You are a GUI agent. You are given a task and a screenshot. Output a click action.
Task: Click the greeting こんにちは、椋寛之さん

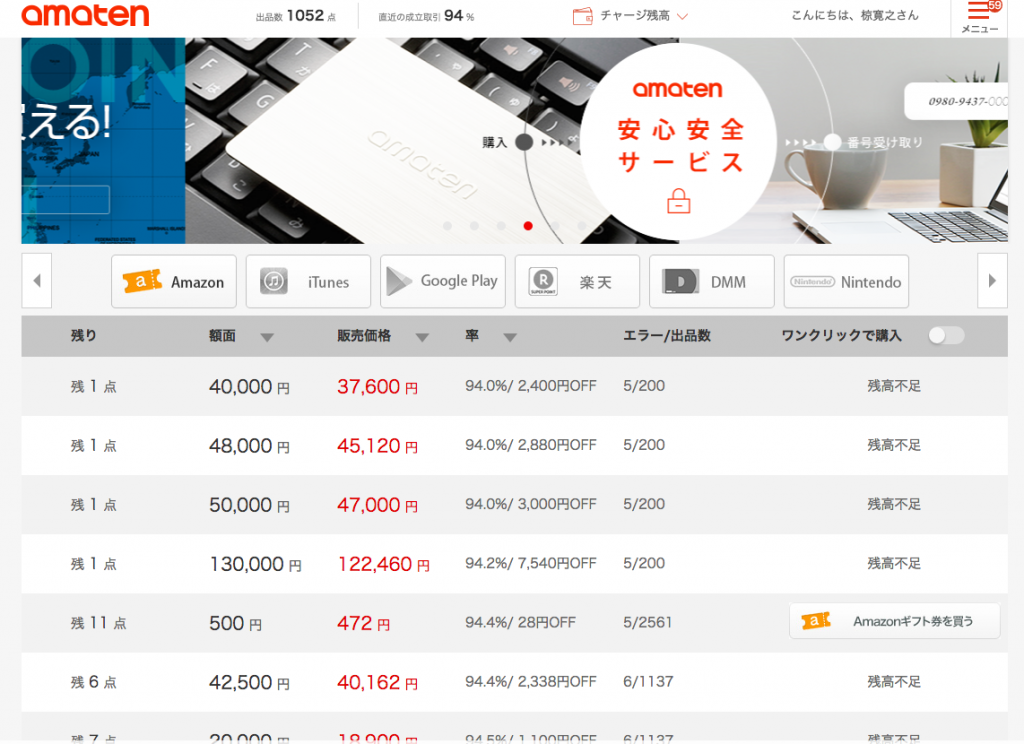pyautogui.click(x=855, y=15)
